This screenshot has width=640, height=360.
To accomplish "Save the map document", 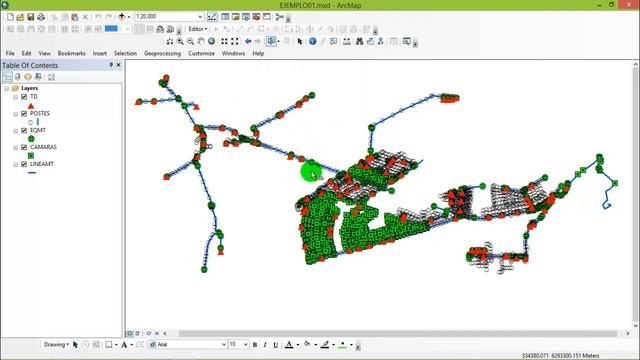I will [31, 17].
